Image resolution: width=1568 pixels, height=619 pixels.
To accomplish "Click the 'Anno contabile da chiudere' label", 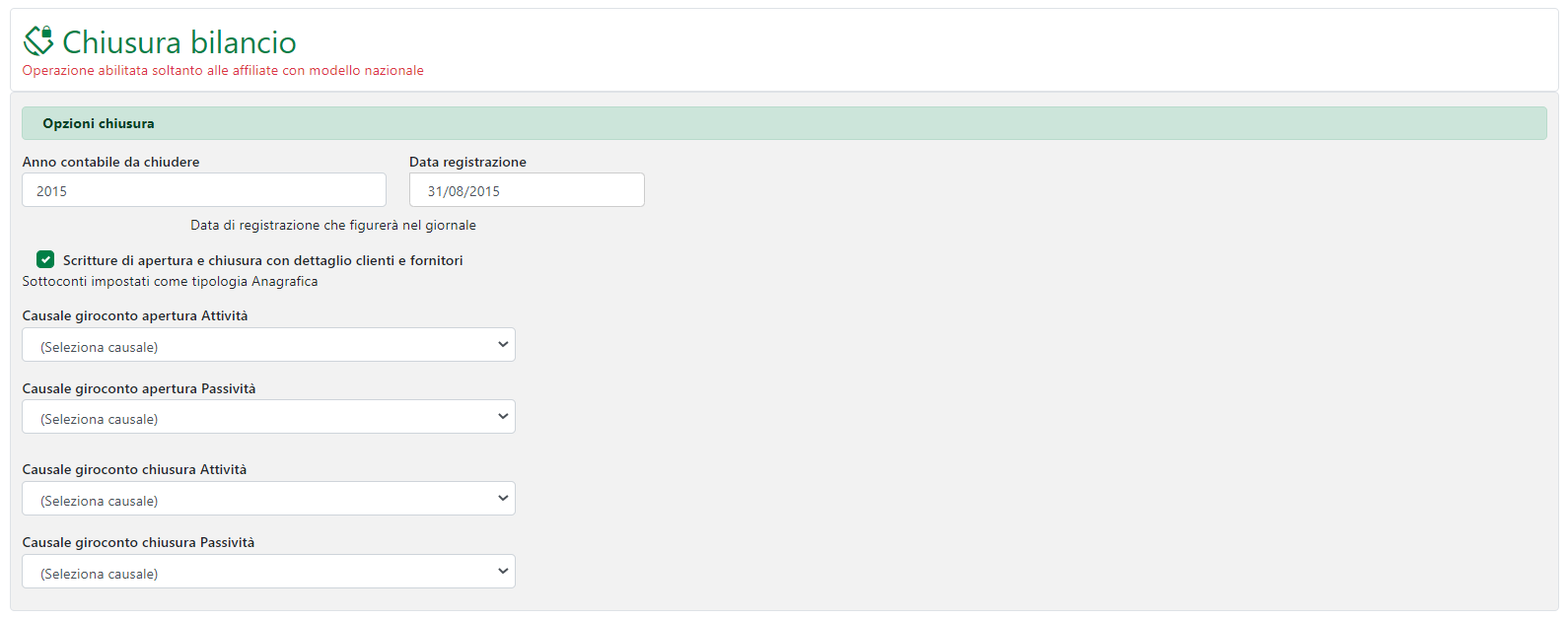I will coord(110,162).
